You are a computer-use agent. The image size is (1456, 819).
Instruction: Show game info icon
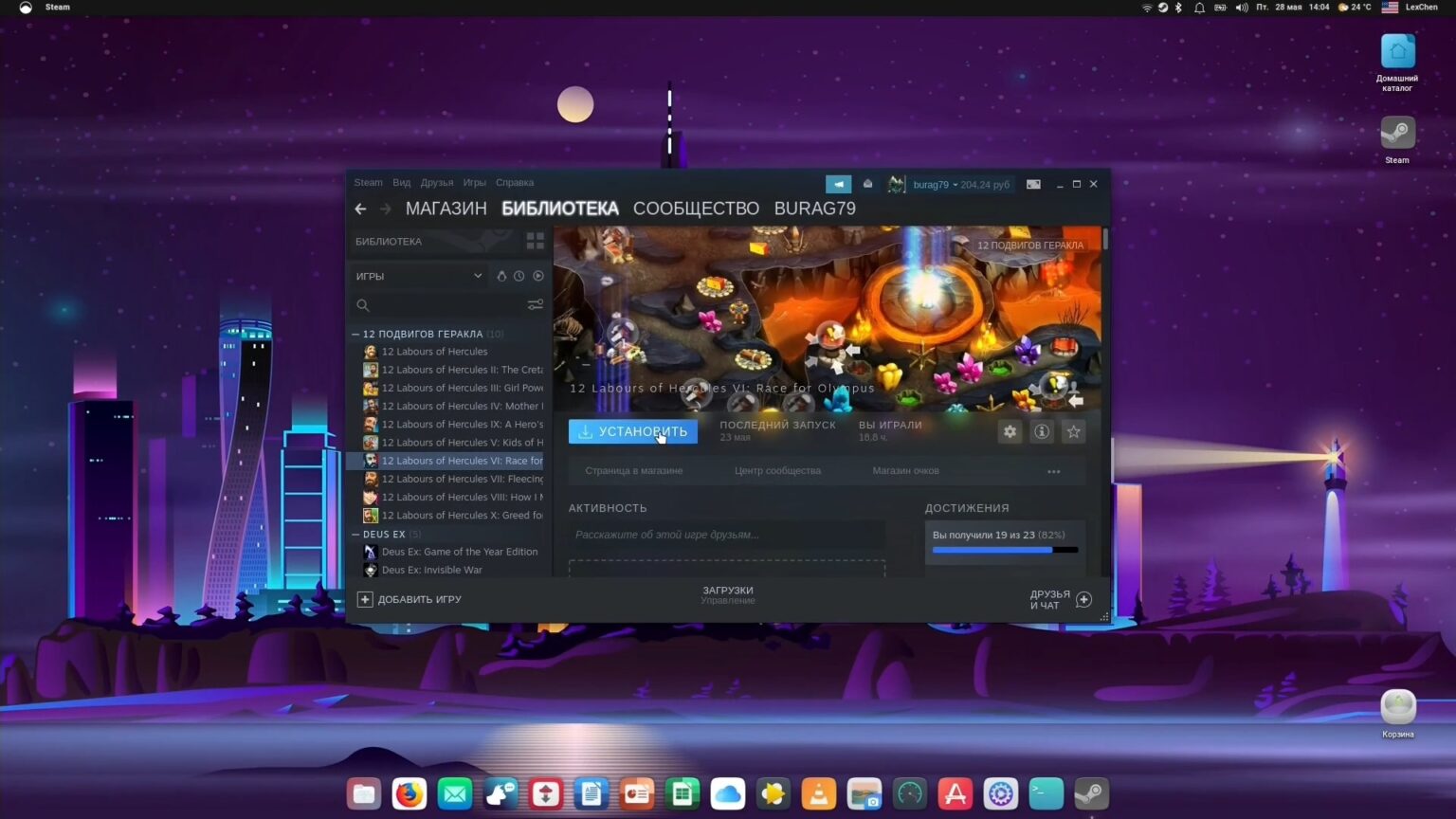click(x=1042, y=431)
